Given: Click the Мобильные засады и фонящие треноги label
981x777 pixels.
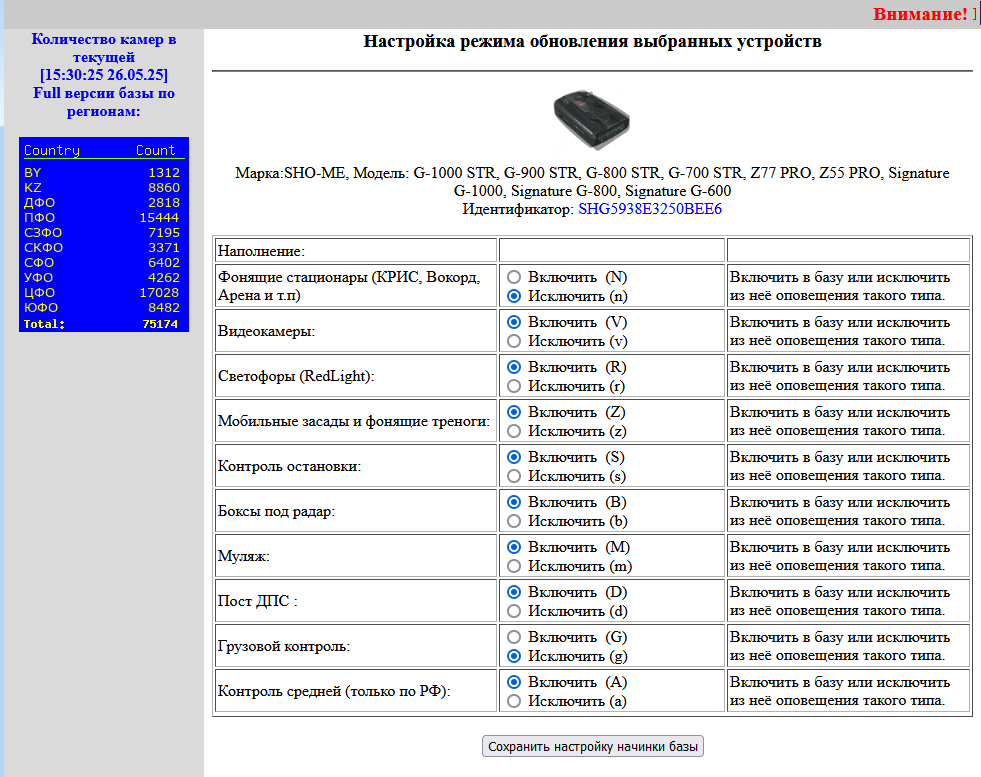Looking at the screenshot, I should 353,422.
